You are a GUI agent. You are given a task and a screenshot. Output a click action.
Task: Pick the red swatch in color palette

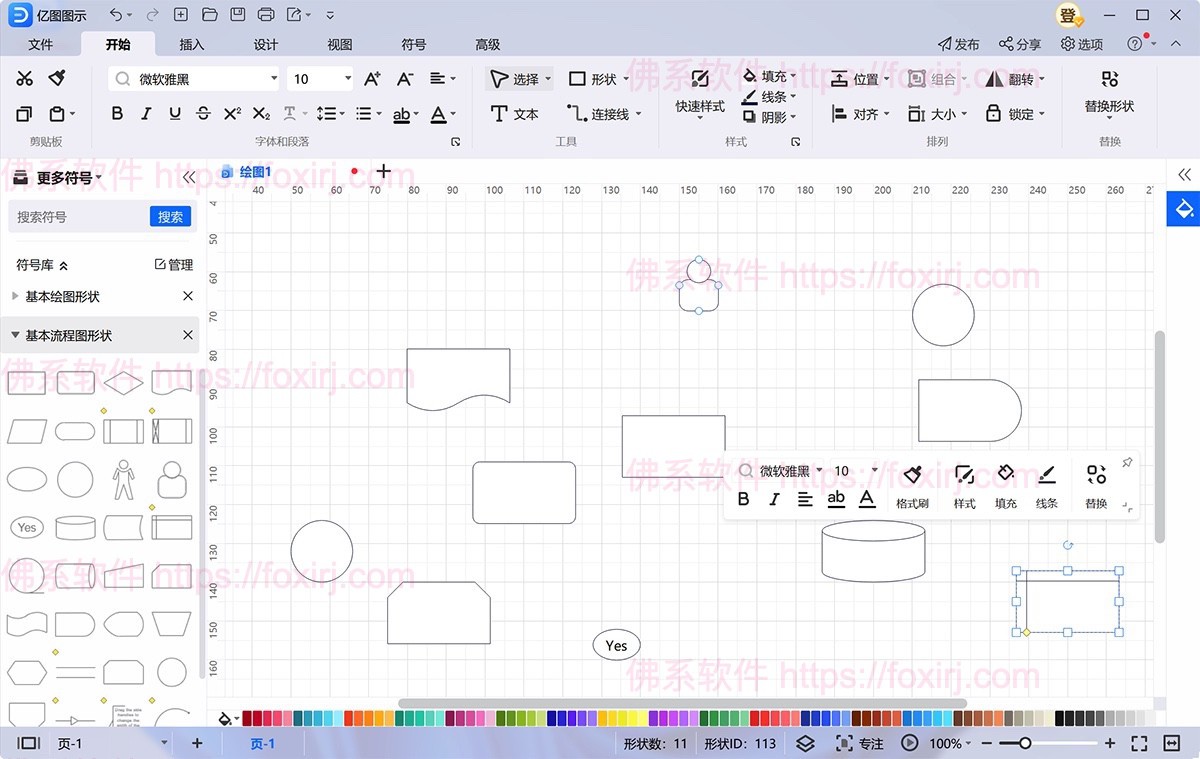[x=349, y=718]
